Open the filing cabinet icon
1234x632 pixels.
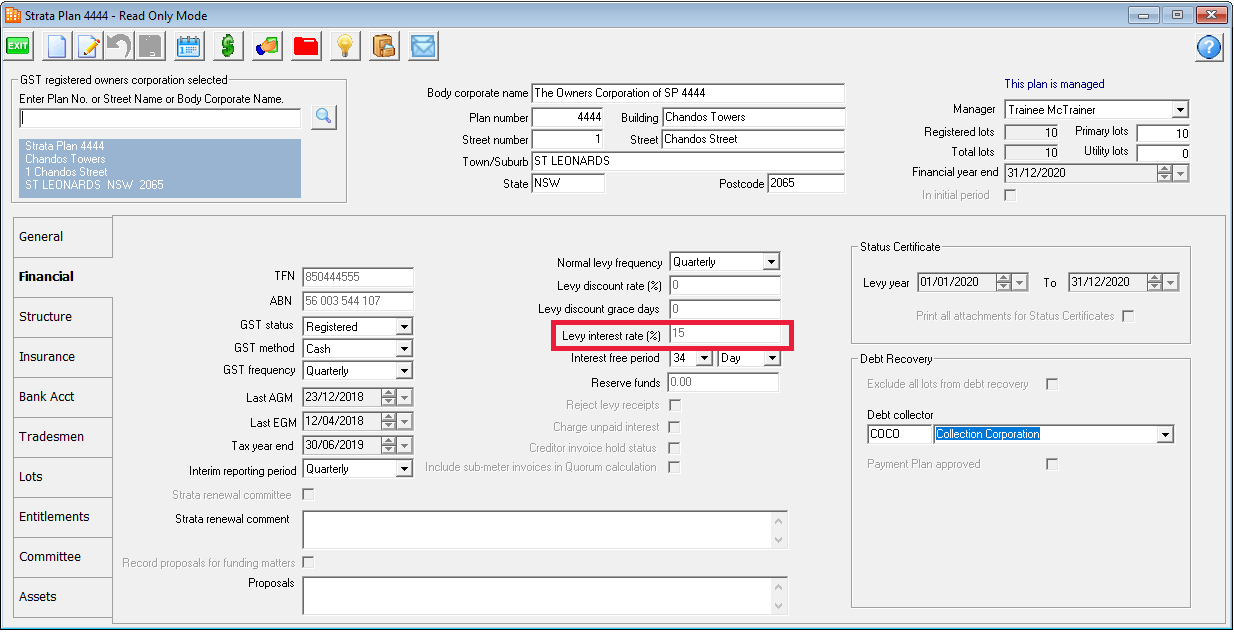(384, 46)
